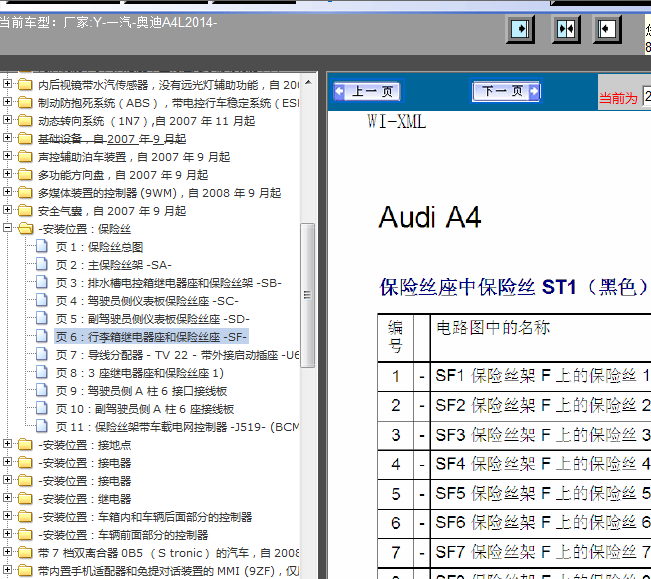The image size is (651, 579).
Task: Open 页 11：保险丝架带车载电网控制器 -J519-
Action: pyautogui.click(x=177, y=427)
